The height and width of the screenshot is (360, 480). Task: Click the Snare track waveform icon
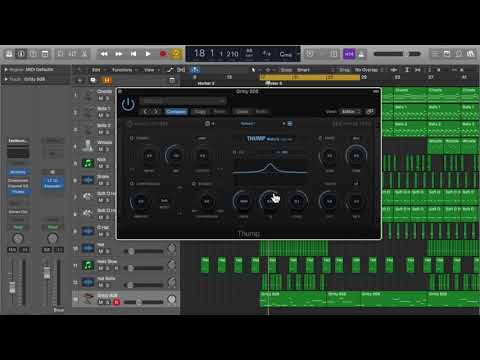pyautogui.click(x=88, y=180)
